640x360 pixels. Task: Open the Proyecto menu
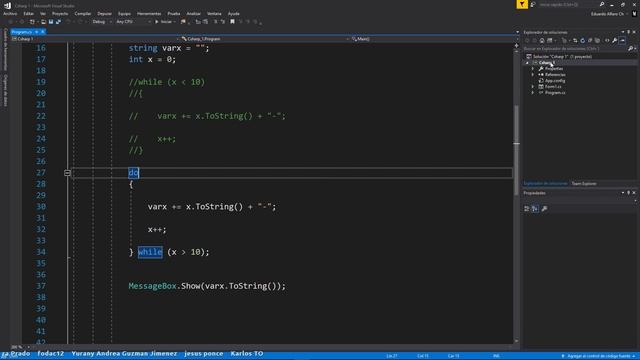pyautogui.click(x=60, y=13)
